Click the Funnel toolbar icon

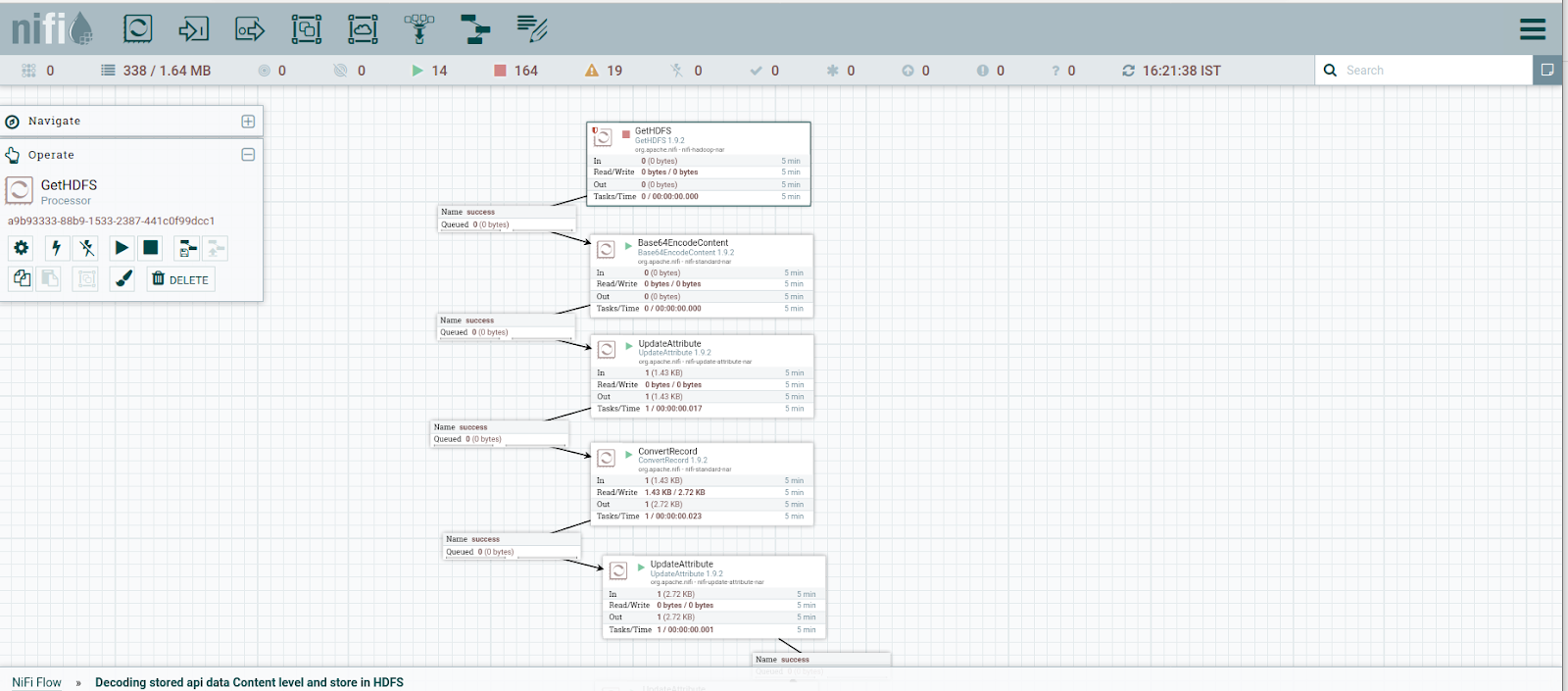[419, 29]
